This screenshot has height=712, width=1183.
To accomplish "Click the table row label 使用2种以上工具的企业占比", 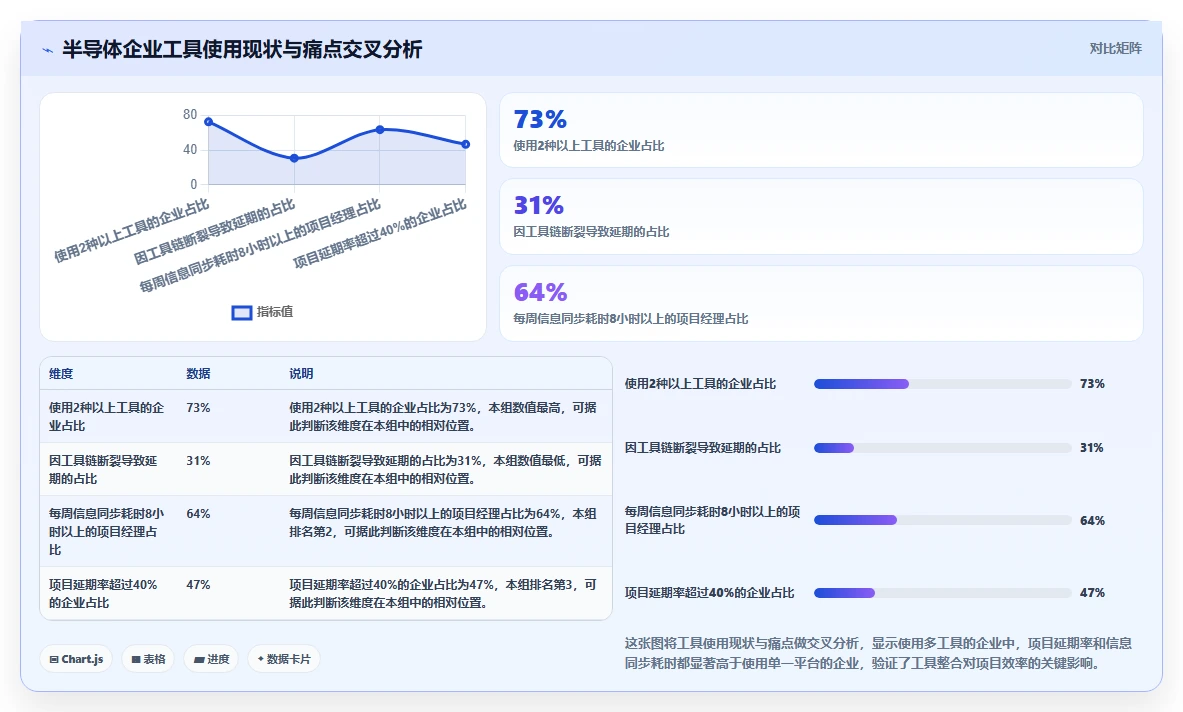I will [106, 416].
